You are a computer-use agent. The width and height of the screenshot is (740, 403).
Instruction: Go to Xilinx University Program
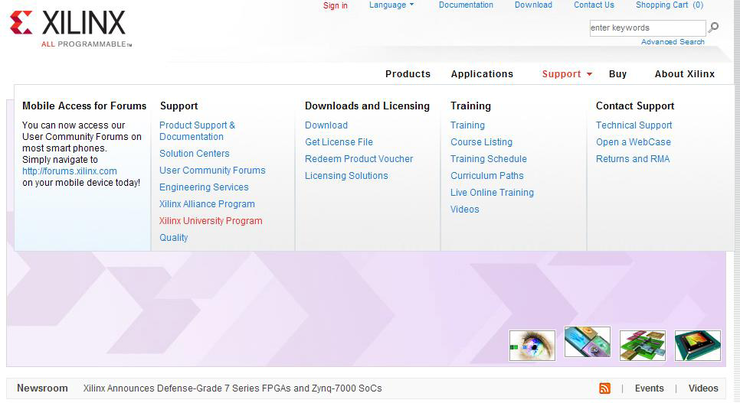tap(211, 221)
